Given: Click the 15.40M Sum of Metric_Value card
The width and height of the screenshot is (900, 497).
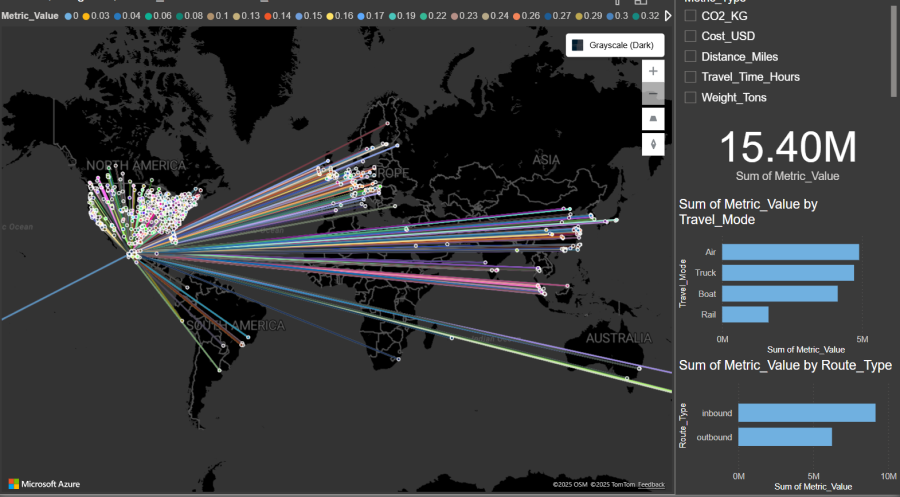Looking at the screenshot, I should (x=788, y=155).
